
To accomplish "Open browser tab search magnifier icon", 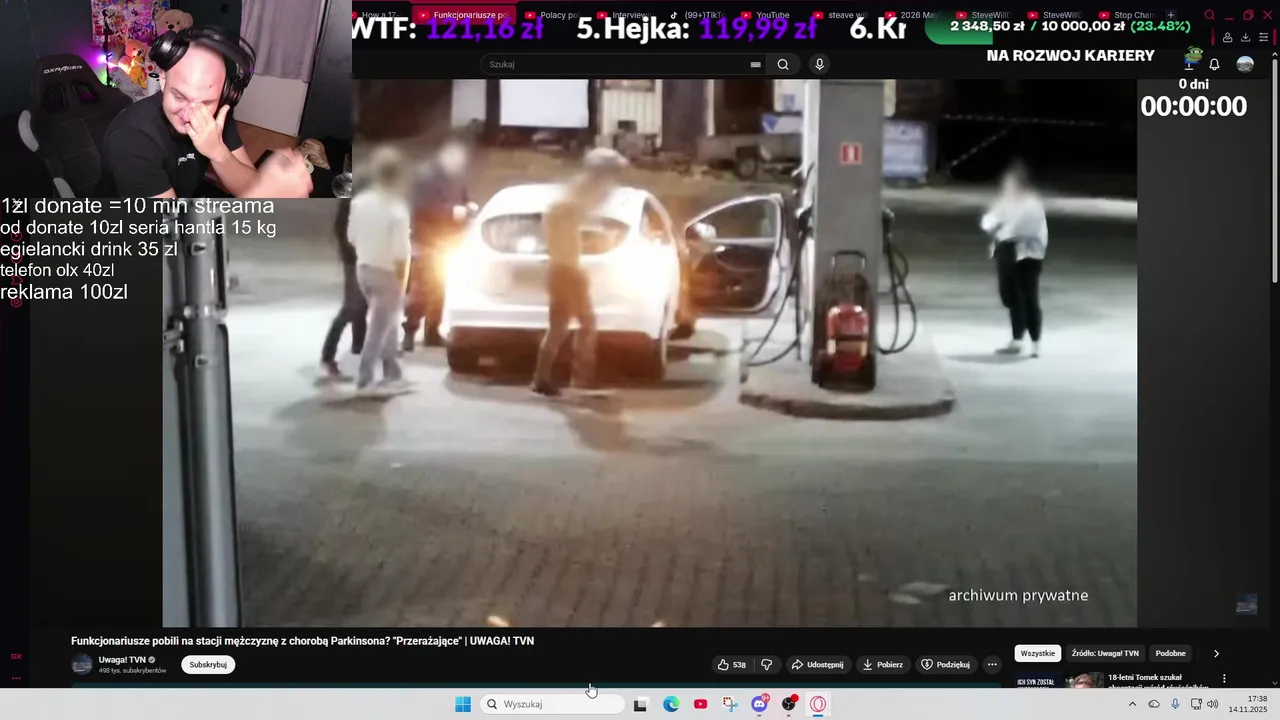I will 1209,15.
